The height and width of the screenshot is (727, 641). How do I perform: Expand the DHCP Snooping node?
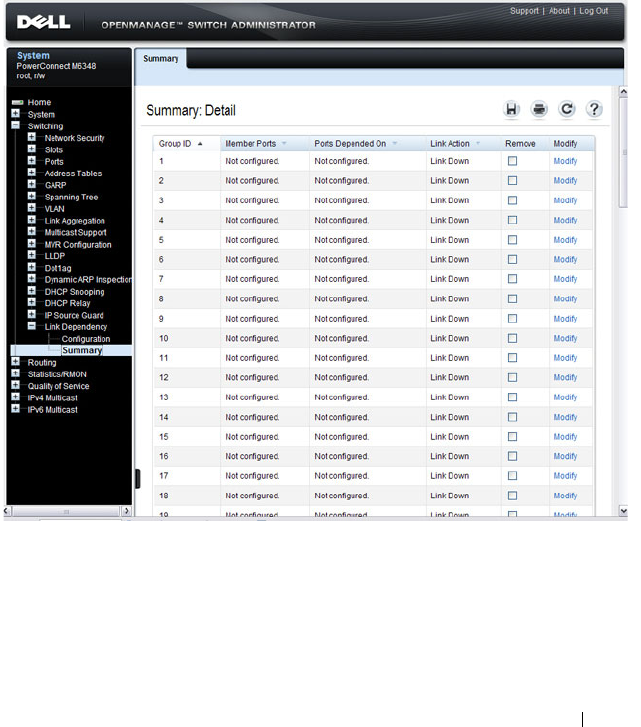(x=32, y=290)
